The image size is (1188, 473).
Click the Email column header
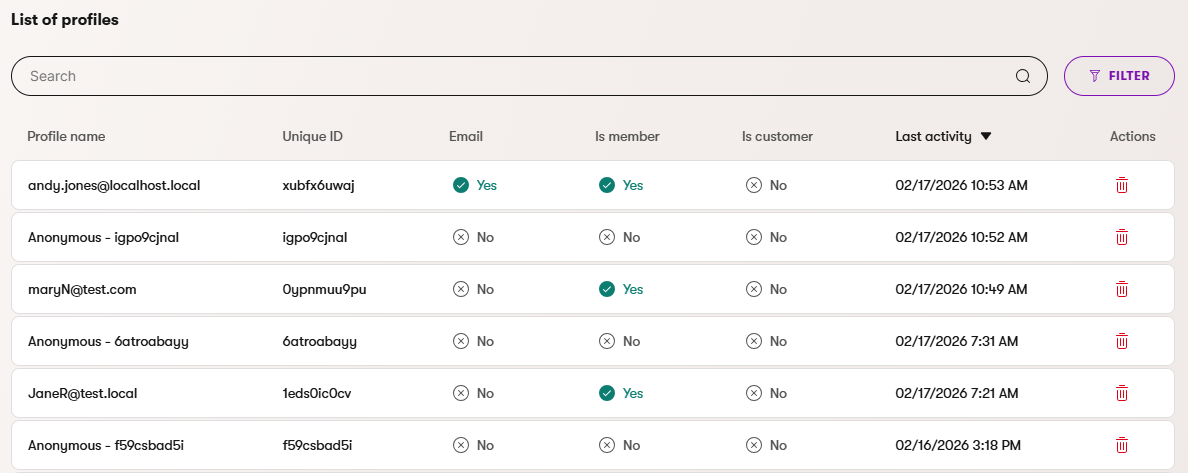click(x=466, y=136)
